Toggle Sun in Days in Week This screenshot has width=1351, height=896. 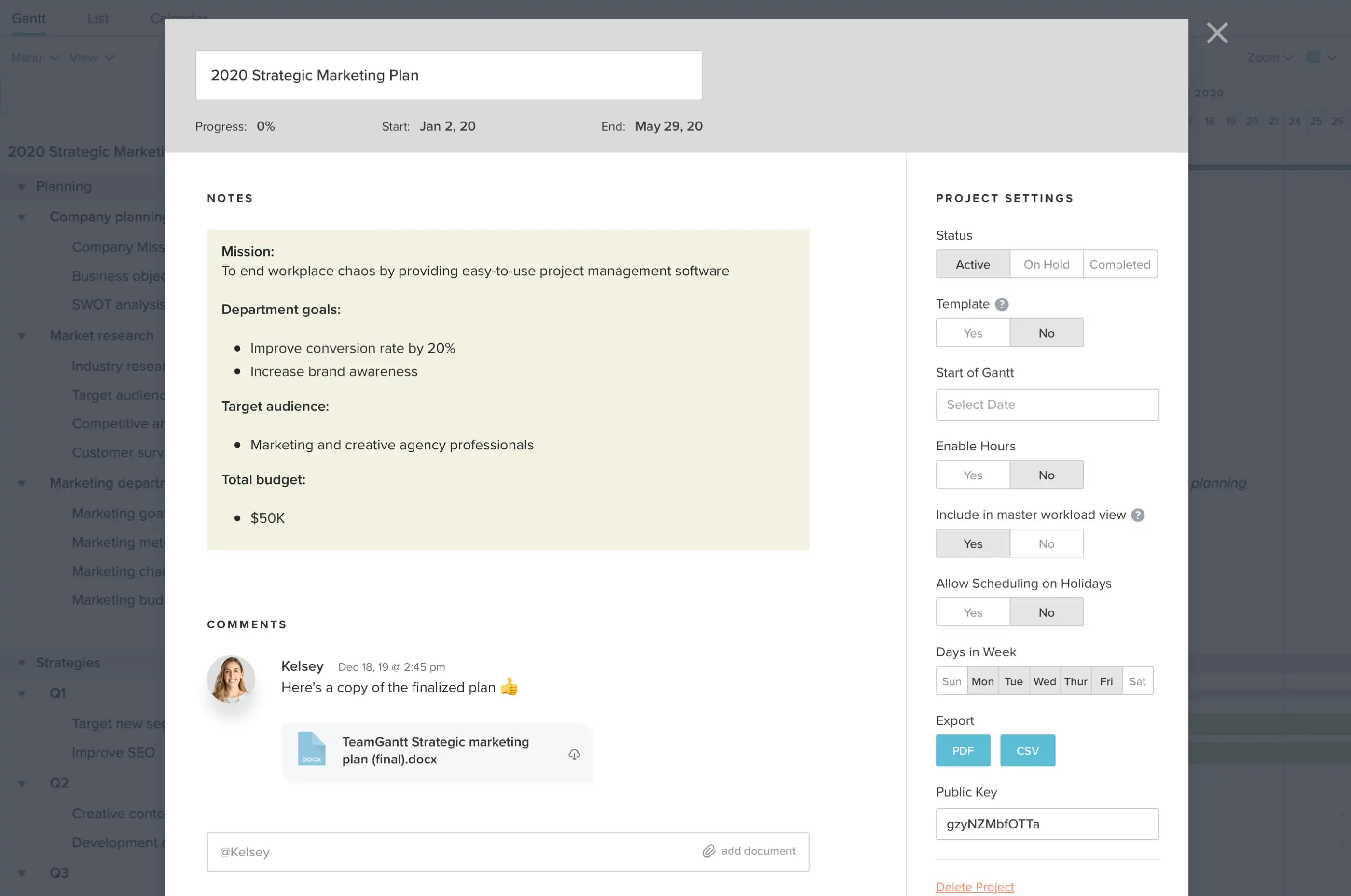tap(951, 681)
